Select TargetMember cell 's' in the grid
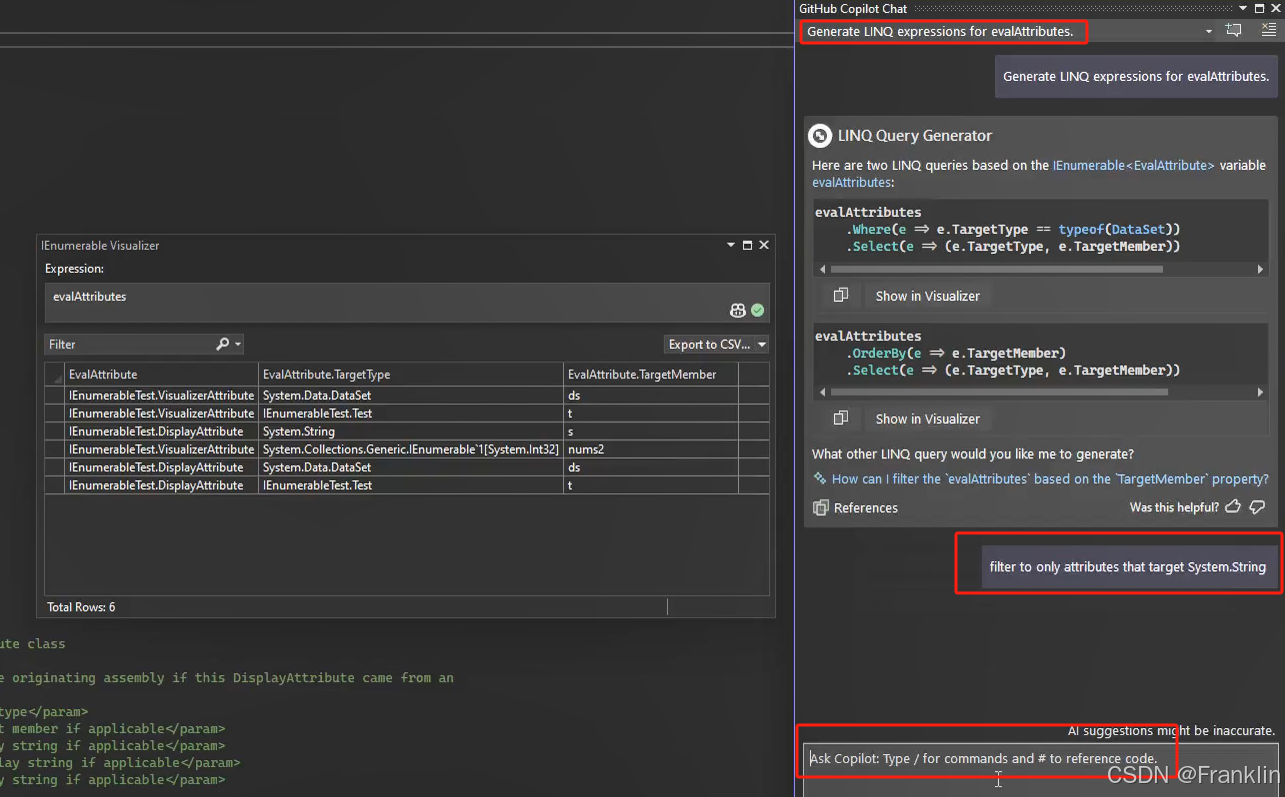Screen dimensions: 1285x797 click(651, 431)
